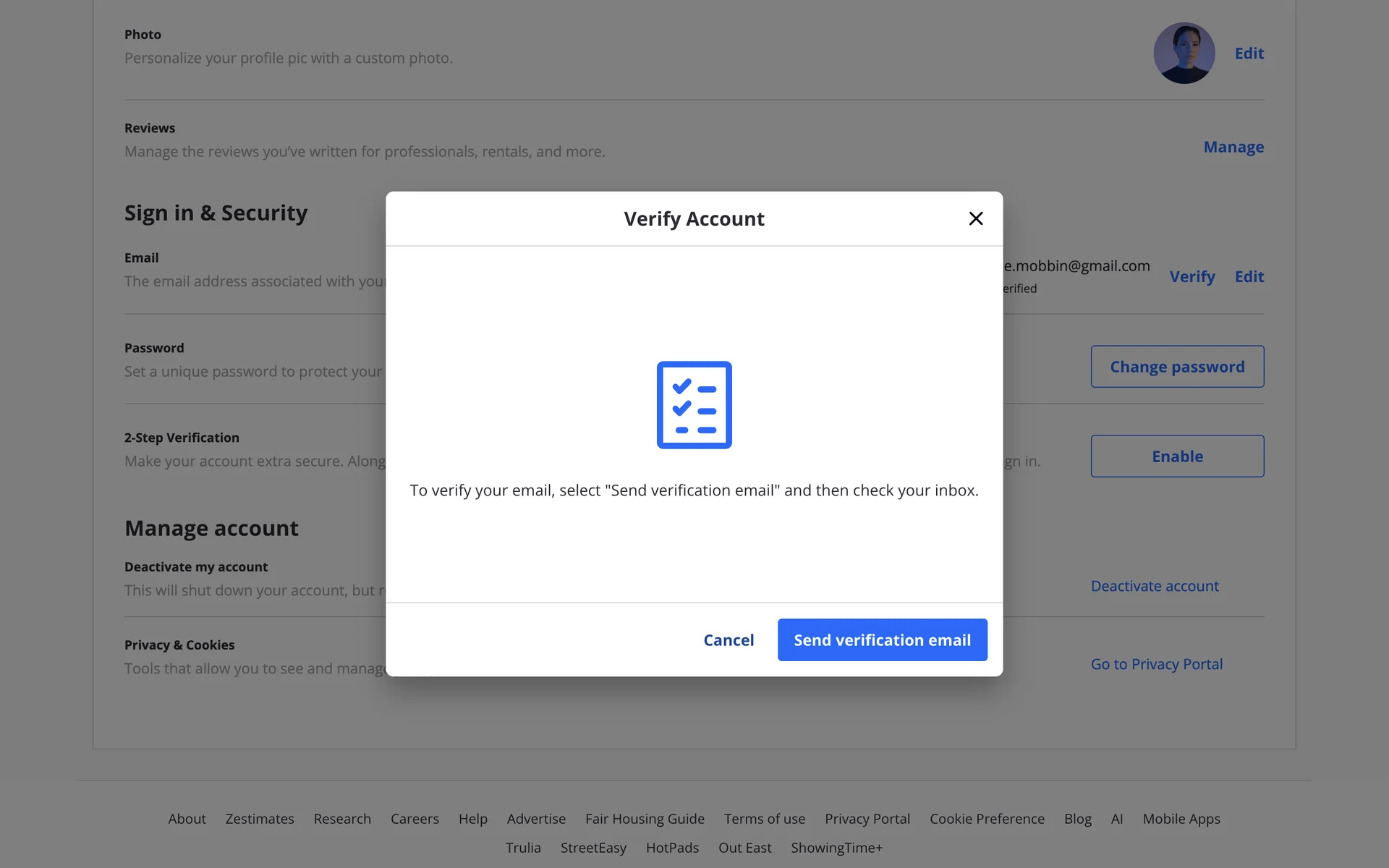The height and width of the screenshot is (868, 1389).
Task: Edit the profile photo
Action: click(1249, 54)
